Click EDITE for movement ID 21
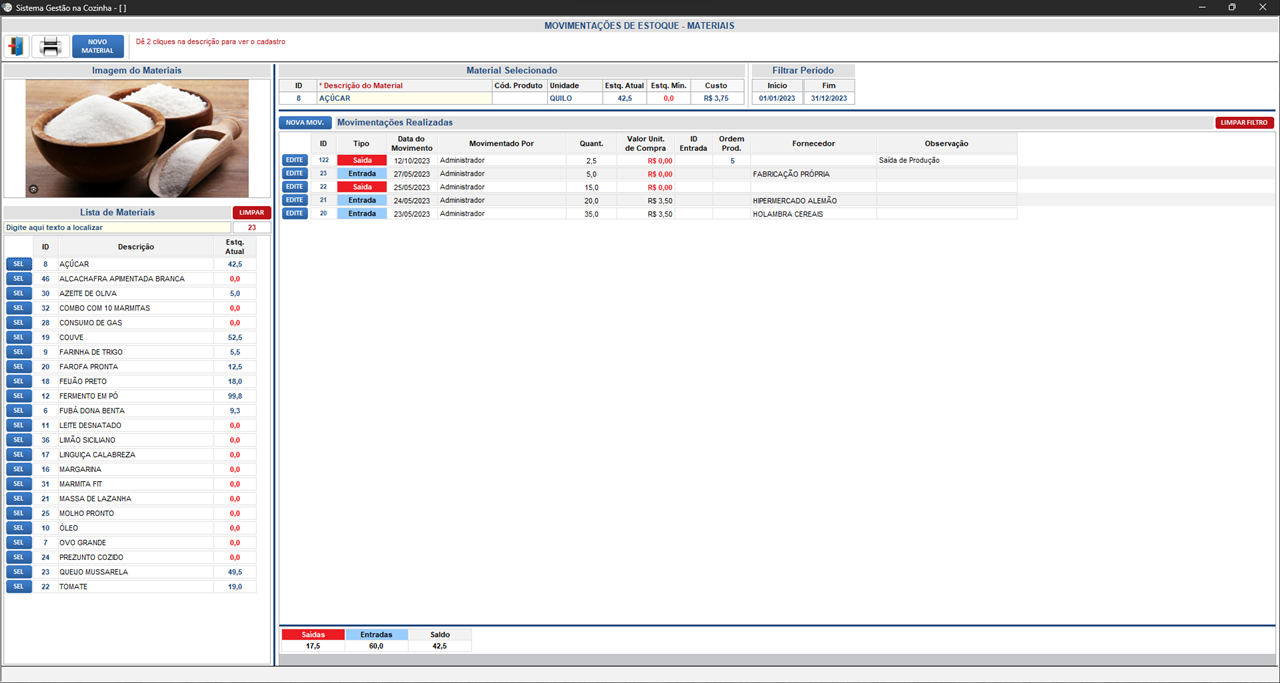1280x683 pixels. [x=294, y=200]
